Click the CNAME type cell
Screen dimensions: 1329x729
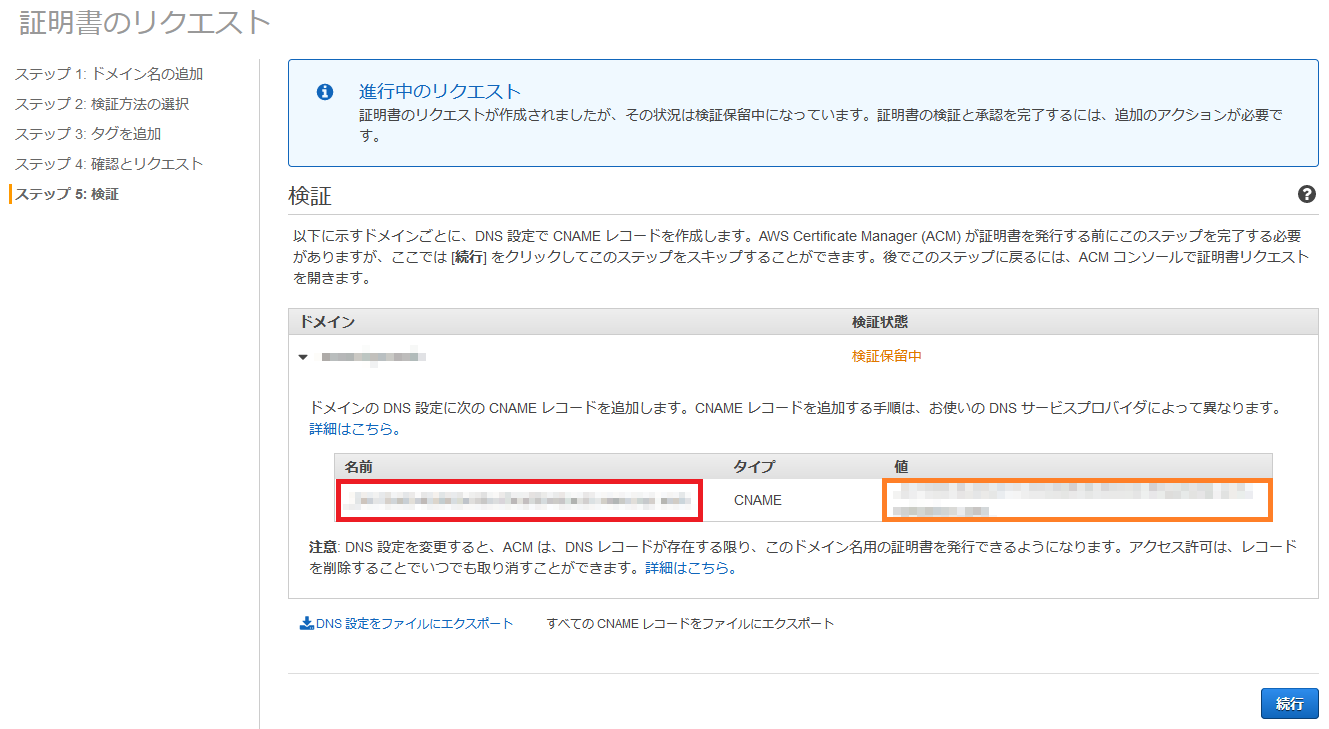tap(758, 500)
